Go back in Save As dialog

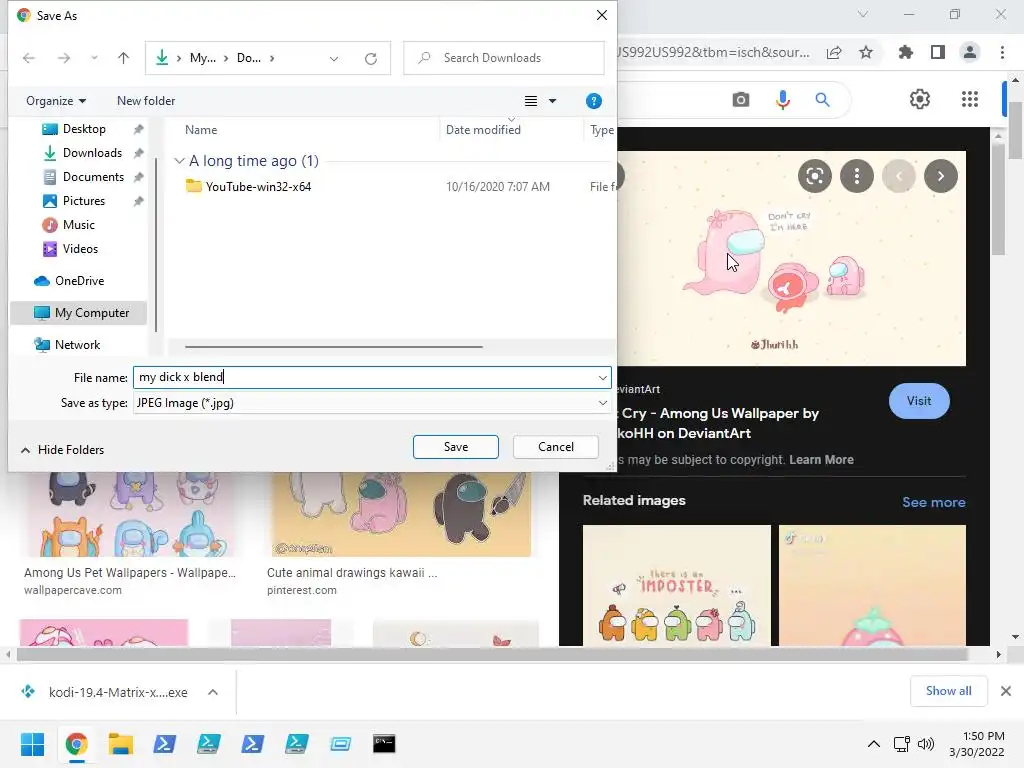[29, 58]
